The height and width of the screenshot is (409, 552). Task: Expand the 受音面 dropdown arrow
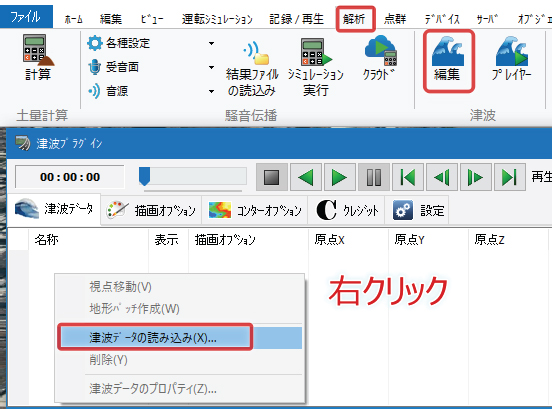pyautogui.click(x=211, y=67)
